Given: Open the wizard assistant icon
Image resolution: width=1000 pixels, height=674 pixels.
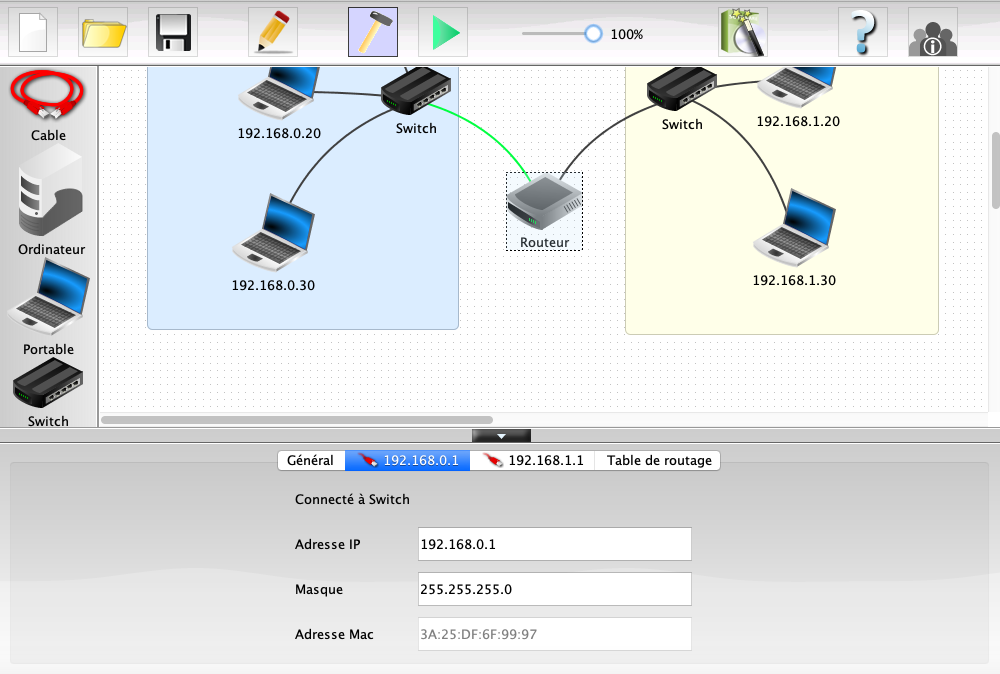Looking at the screenshot, I should click(x=743, y=32).
